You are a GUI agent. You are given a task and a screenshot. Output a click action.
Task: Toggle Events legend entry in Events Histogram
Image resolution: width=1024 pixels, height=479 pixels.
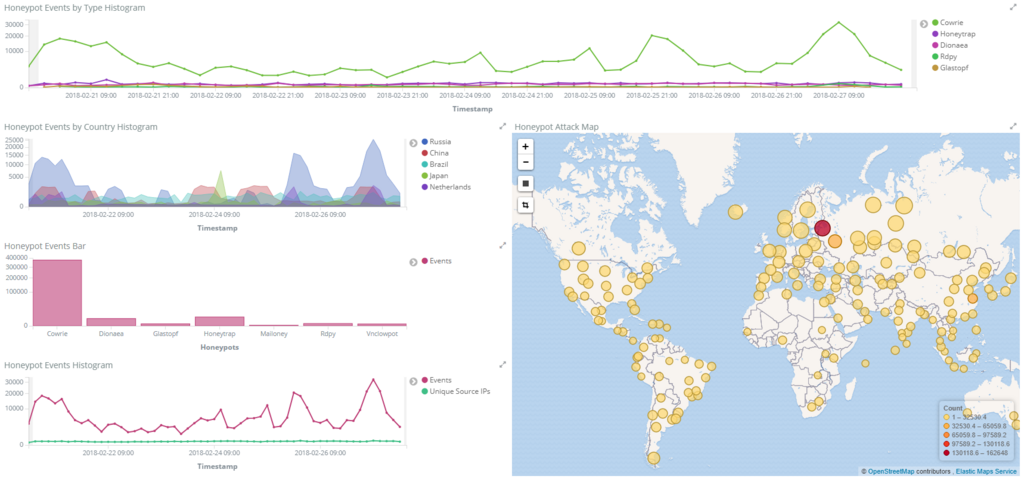pyautogui.click(x=436, y=380)
